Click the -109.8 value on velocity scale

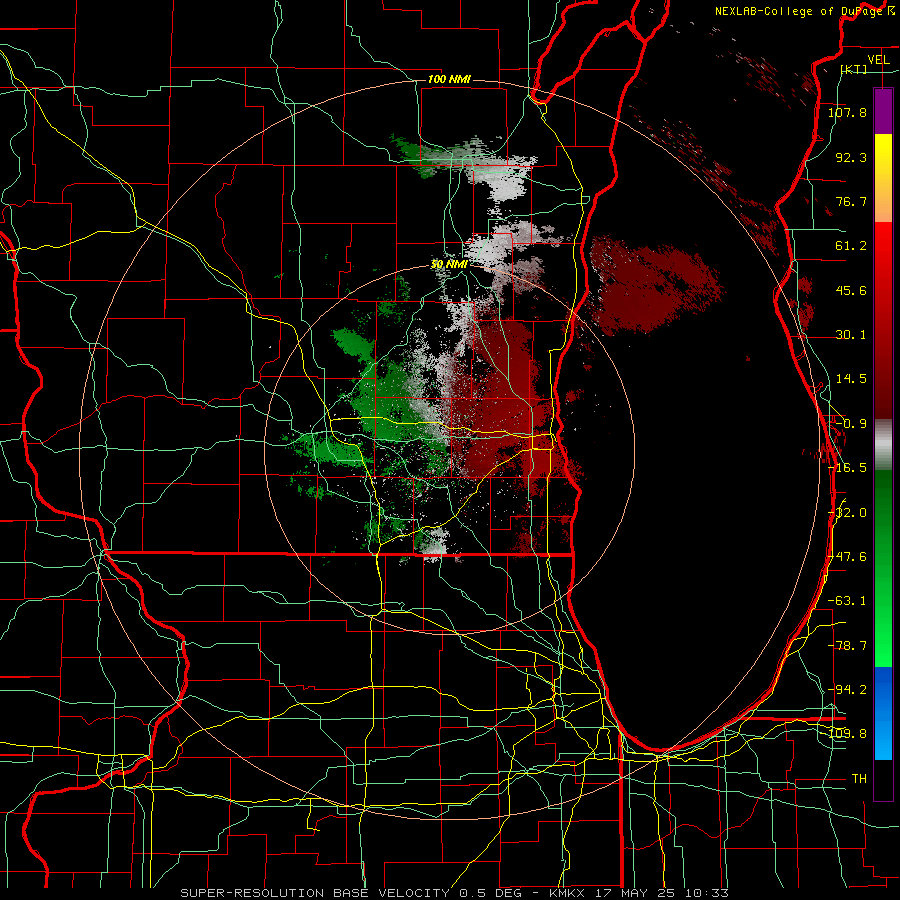(847, 734)
